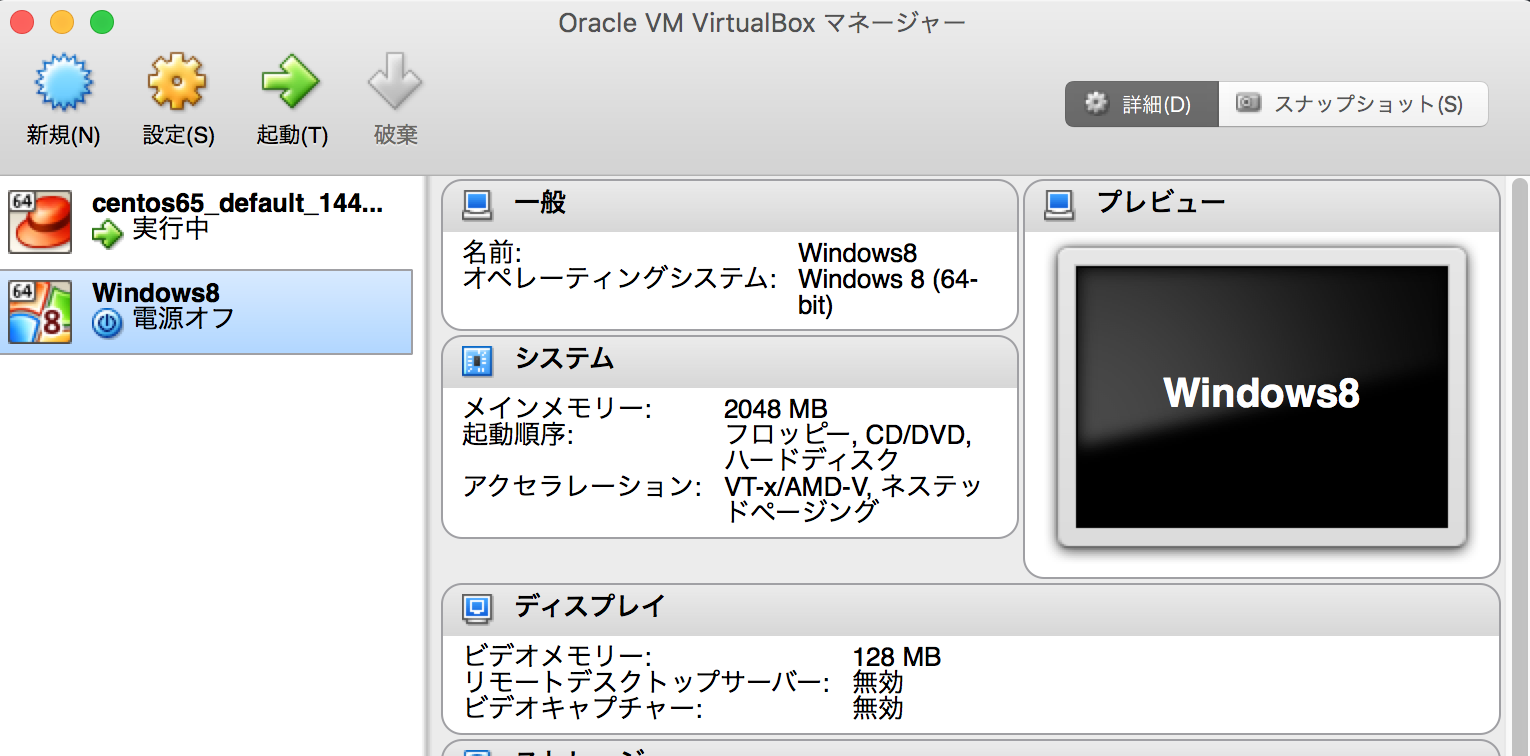Select Windows8 VM in list
This screenshot has height=756, width=1530.
206,311
